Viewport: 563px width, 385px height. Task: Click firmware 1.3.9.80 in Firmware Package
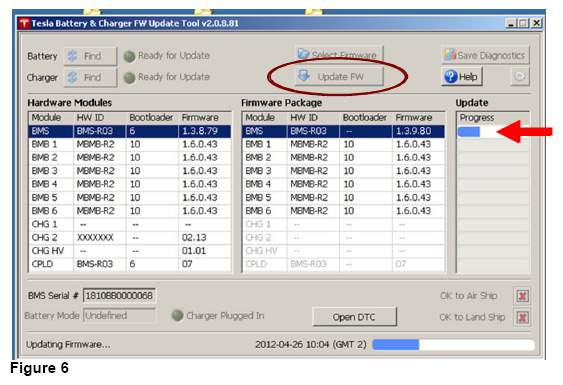[414, 131]
